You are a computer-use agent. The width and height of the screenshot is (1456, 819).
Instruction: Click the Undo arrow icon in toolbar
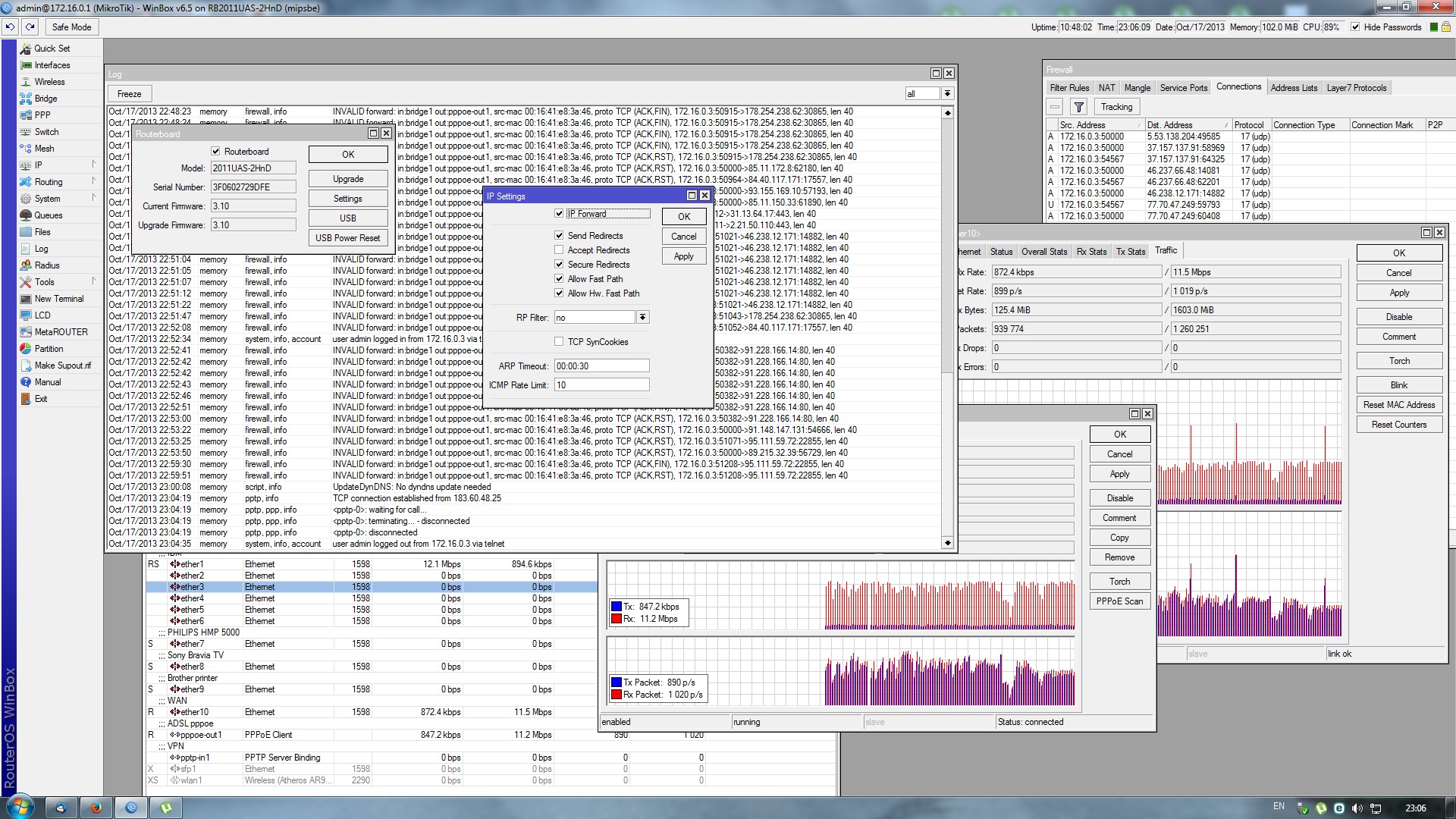[x=10, y=27]
